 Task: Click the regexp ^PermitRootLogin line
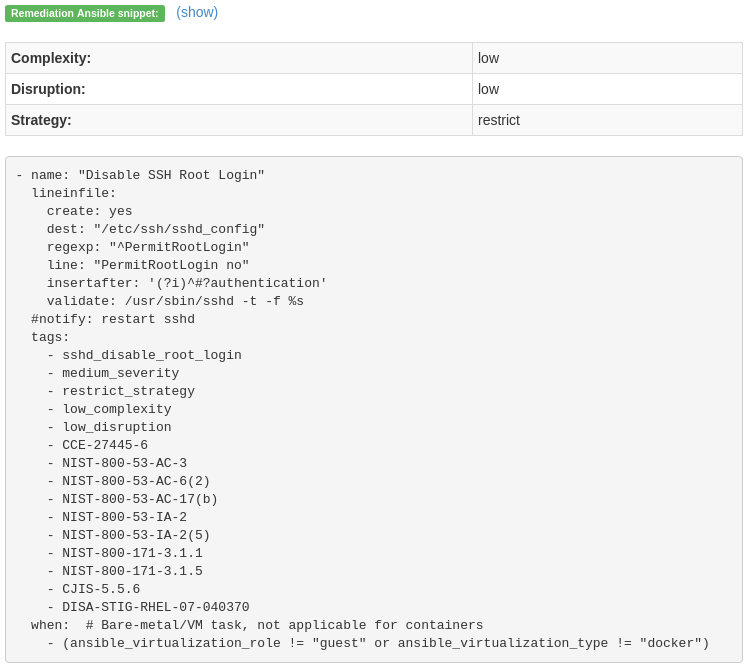click(x=148, y=247)
